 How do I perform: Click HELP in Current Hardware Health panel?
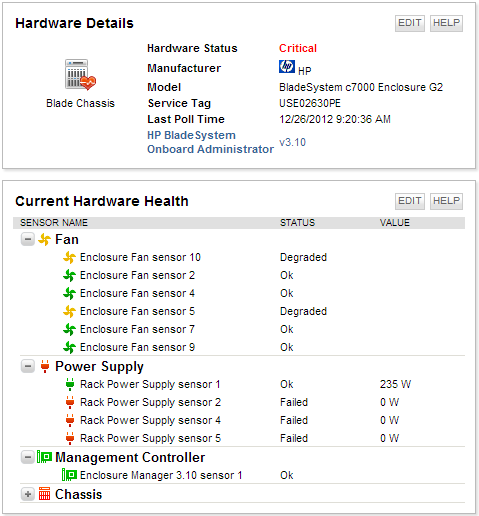point(446,201)
